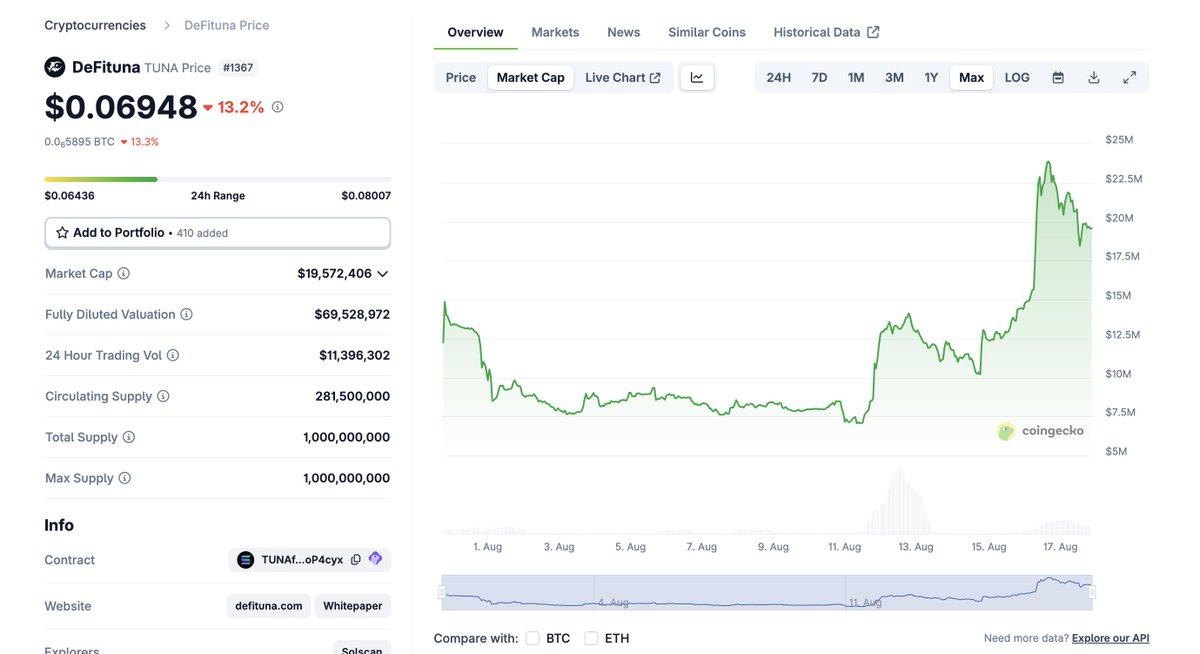Screen dimensions: 1200x654
Task: Select the Max time range
Action: (971, 77)
